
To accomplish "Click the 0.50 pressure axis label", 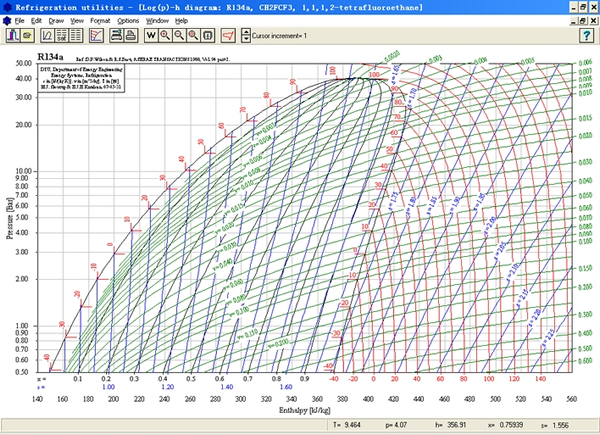I will coord(22,372).
